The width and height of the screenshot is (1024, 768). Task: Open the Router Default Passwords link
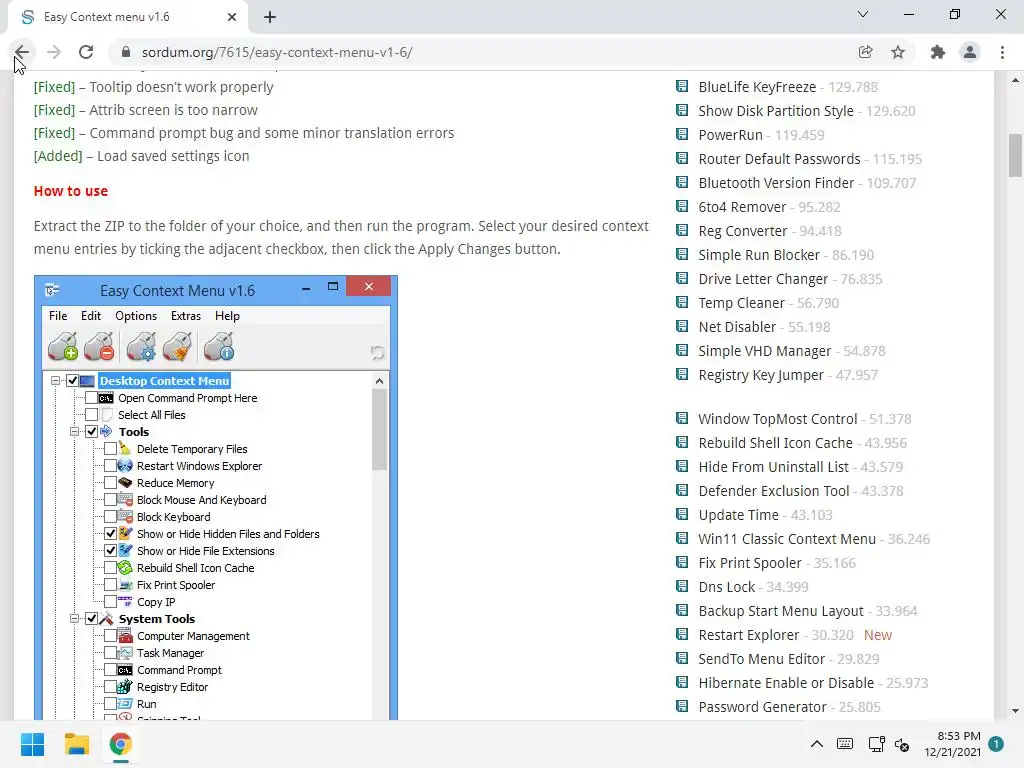[x=779, y=159]
